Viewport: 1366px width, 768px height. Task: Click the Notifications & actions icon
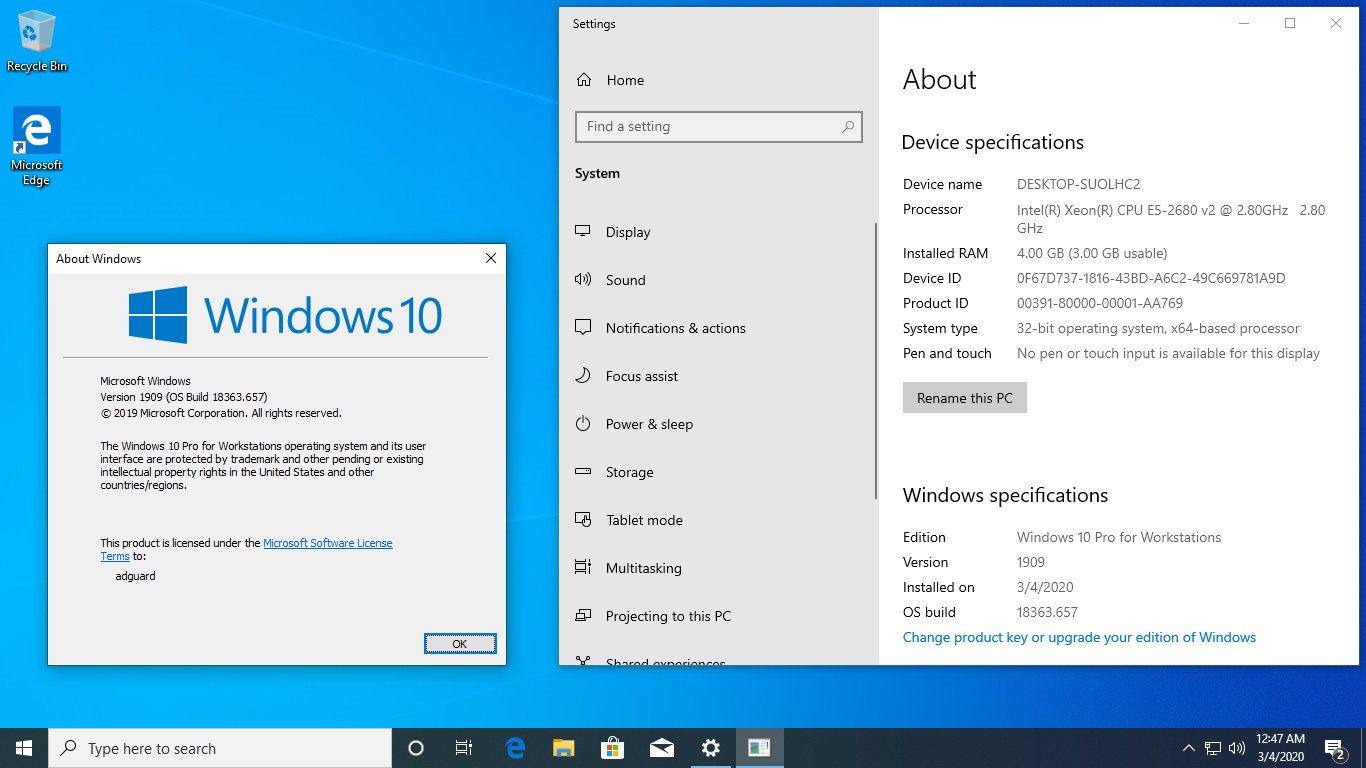(583, 328)
